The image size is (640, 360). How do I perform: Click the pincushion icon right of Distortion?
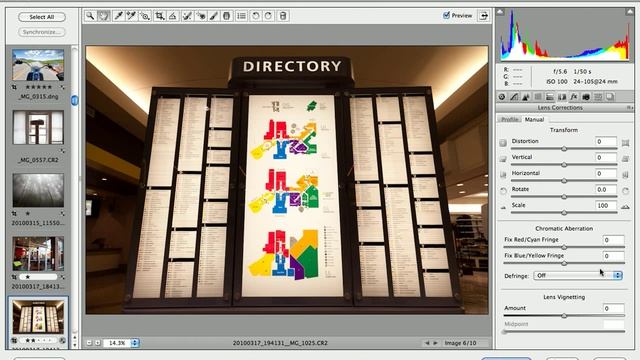coord(625,143)
